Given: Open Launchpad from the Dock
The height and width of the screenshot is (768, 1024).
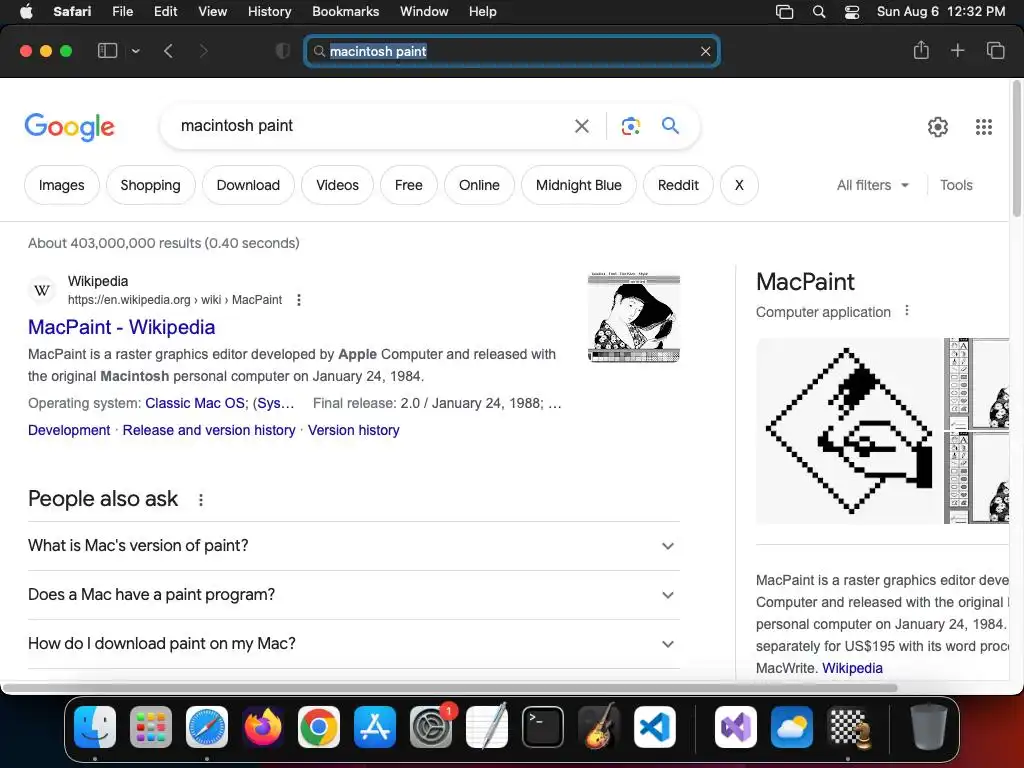Looking at the screenshot, I should [x=151, y=727].
